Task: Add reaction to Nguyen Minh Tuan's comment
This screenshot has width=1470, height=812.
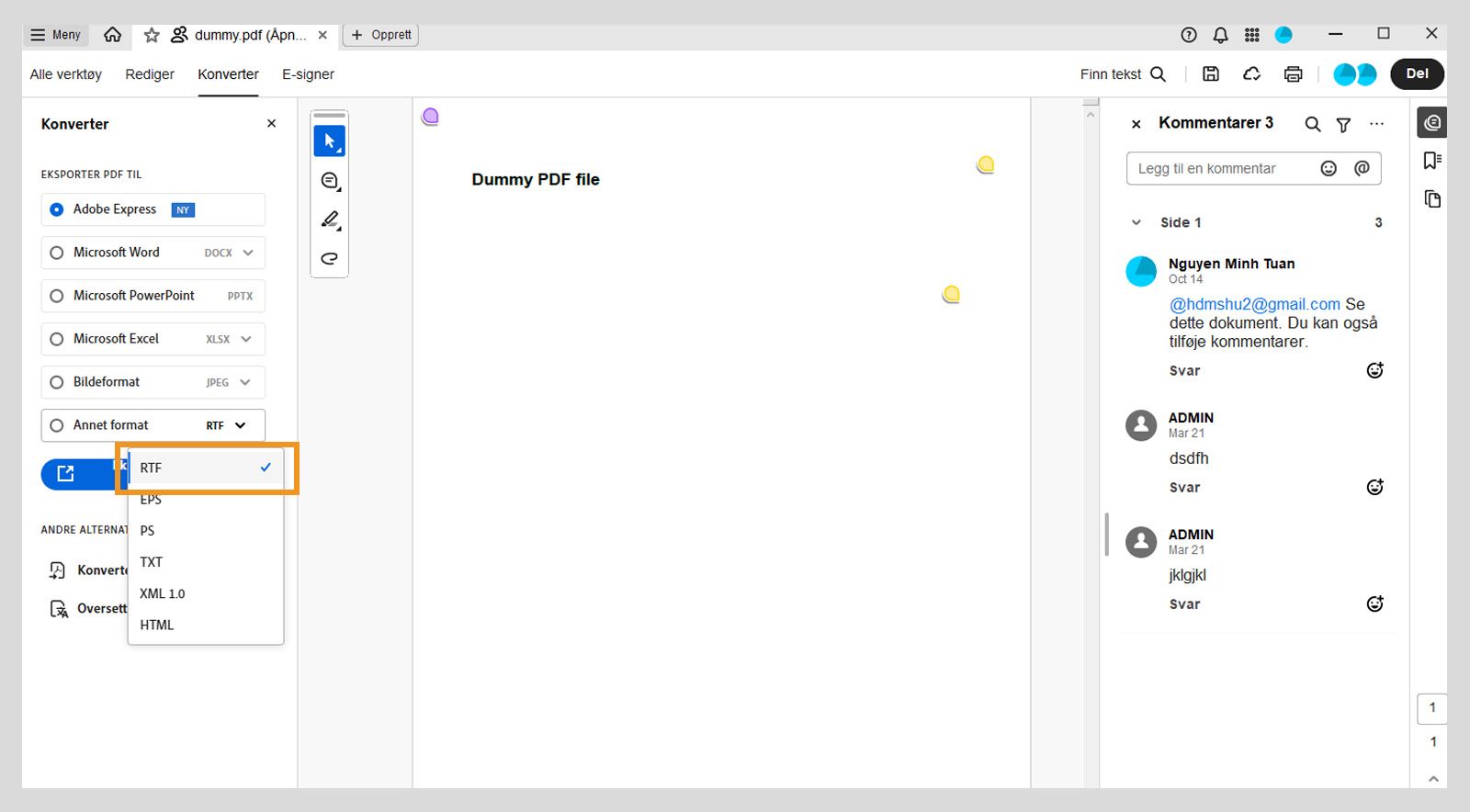Action: [x=1374, y=370]
